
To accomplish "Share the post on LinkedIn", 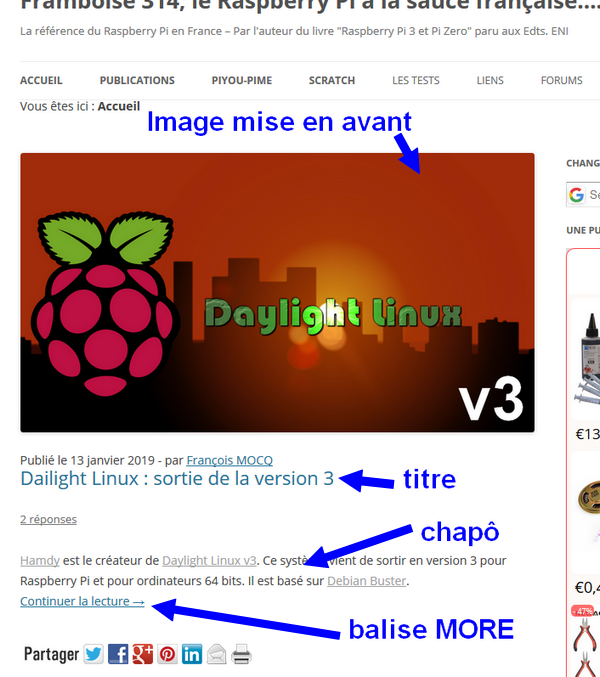I will coord(192,654).
